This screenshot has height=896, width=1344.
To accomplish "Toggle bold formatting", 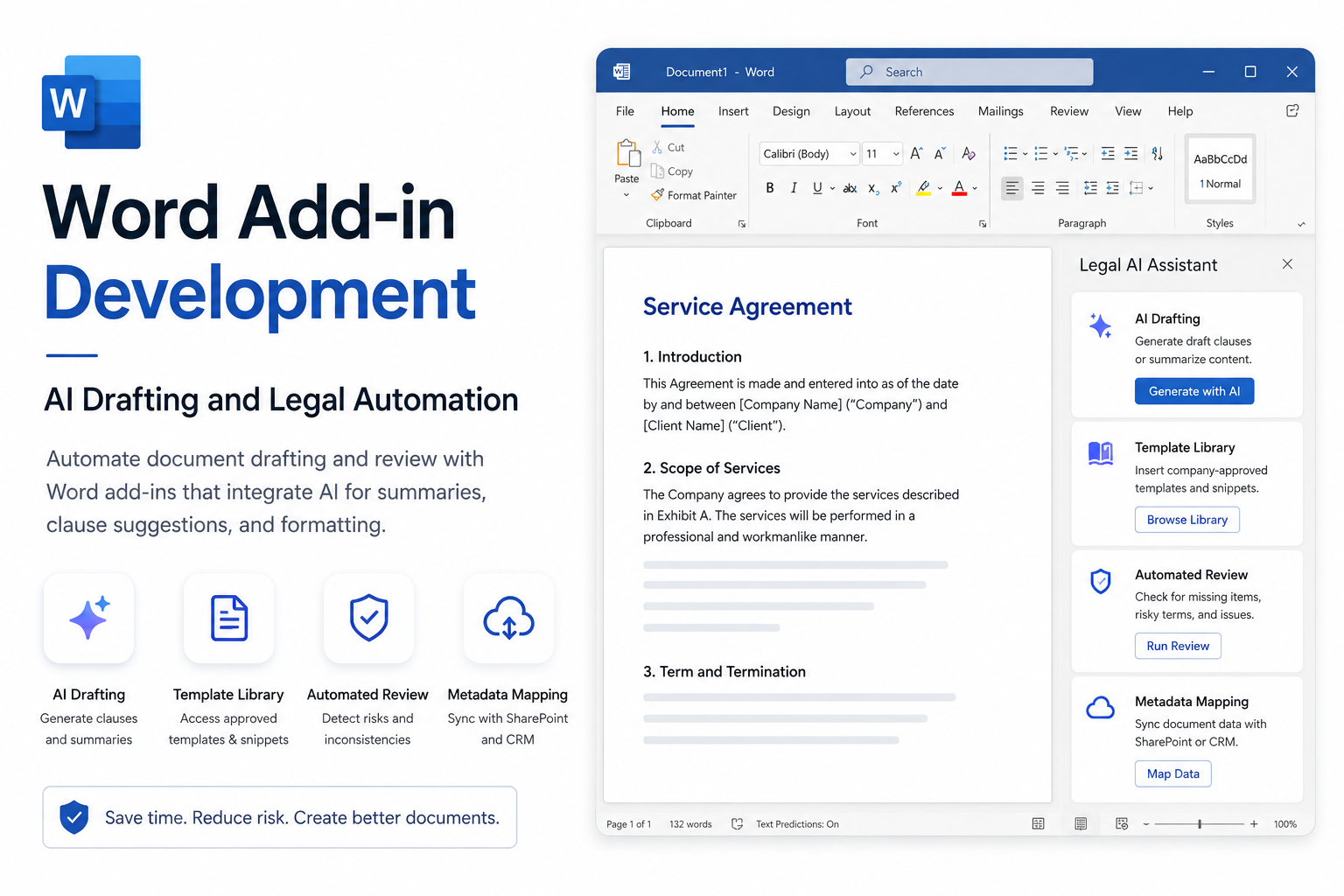I will pos(770,187).
